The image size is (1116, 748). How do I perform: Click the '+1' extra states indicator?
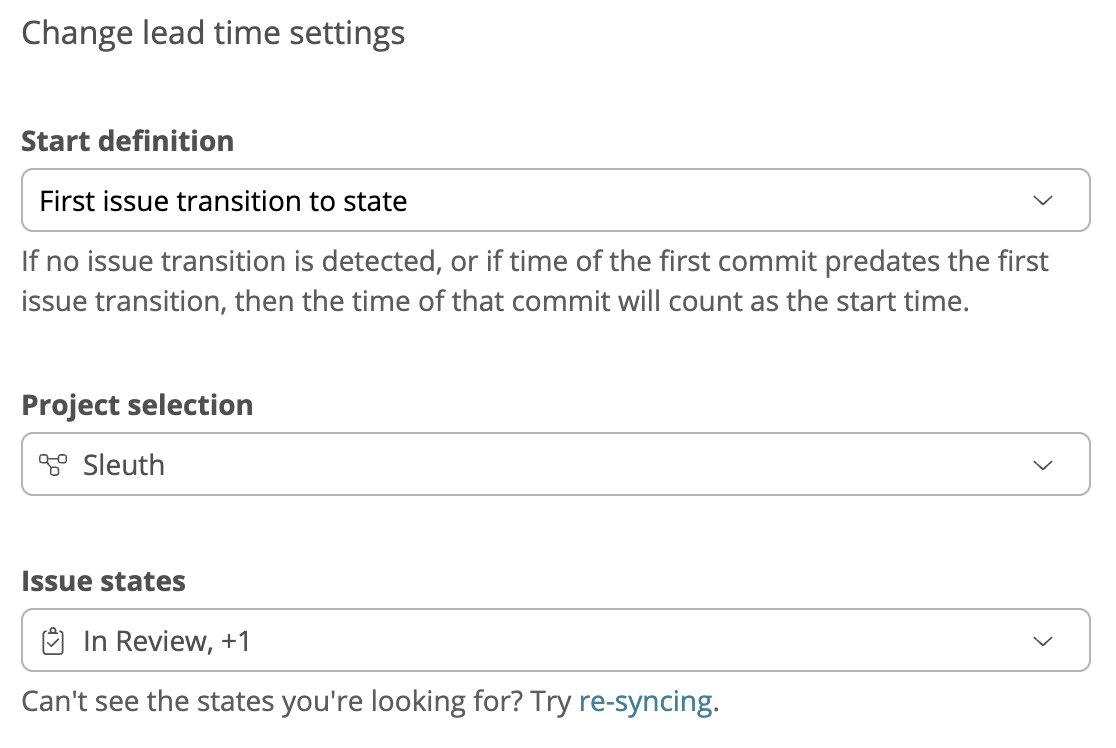236,641
